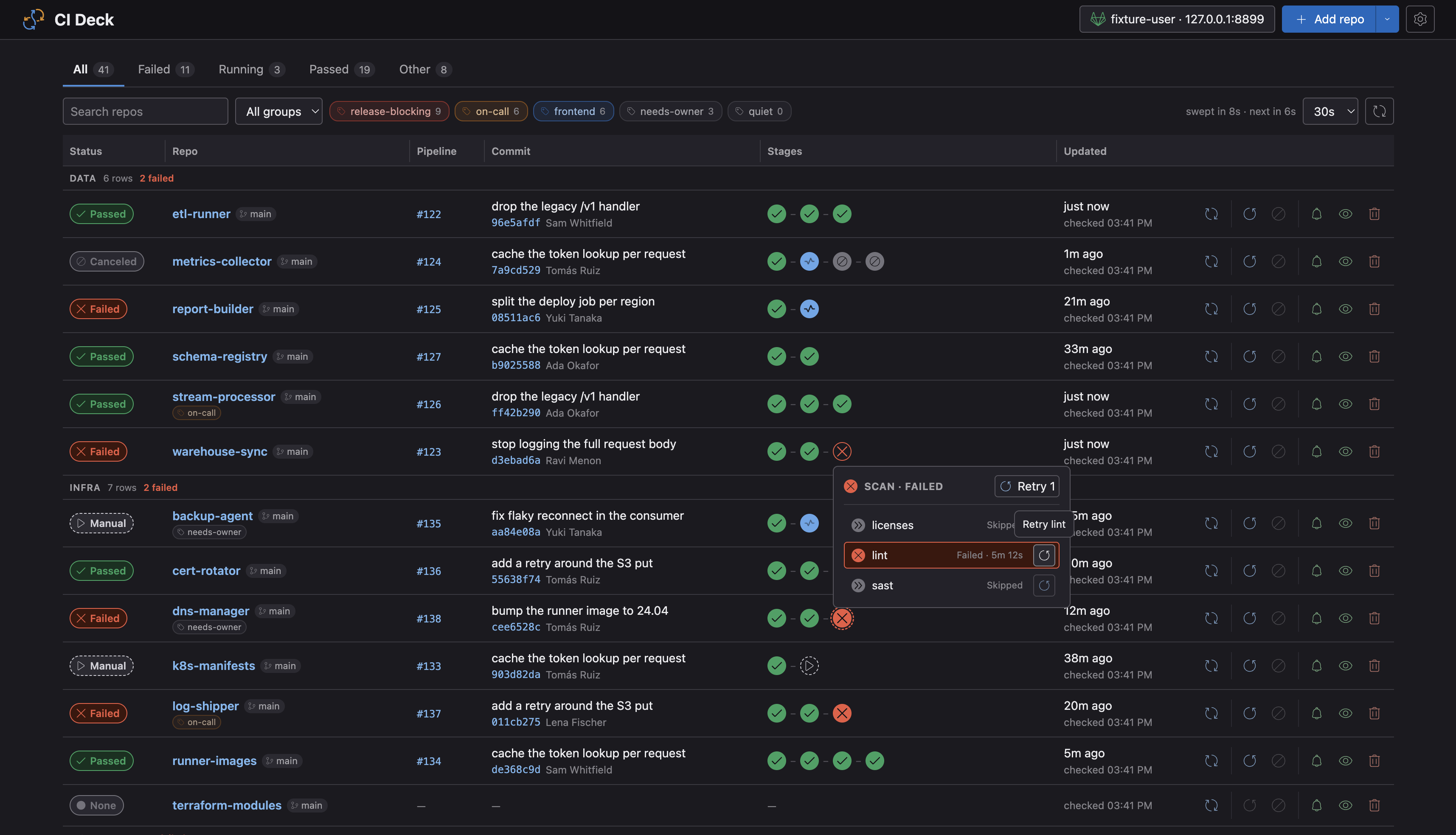Switch to the Running tab
This screenshot has width=1456, height=835.
[251, 70]
